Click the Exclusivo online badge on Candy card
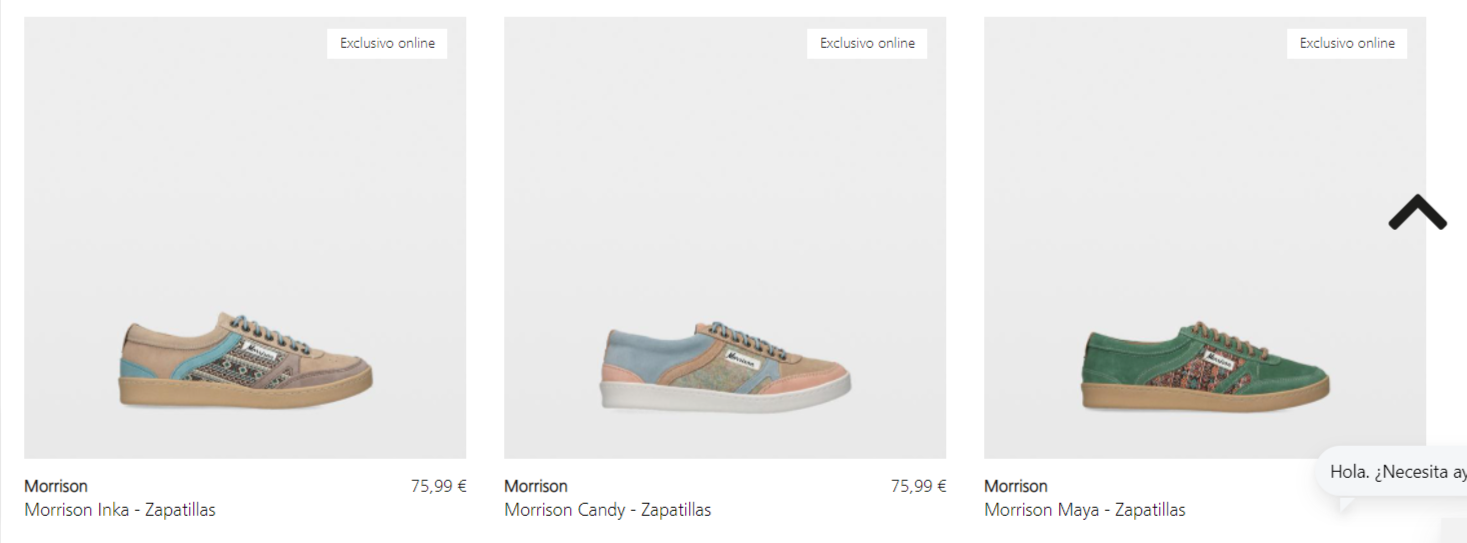 tap(867, 43)
